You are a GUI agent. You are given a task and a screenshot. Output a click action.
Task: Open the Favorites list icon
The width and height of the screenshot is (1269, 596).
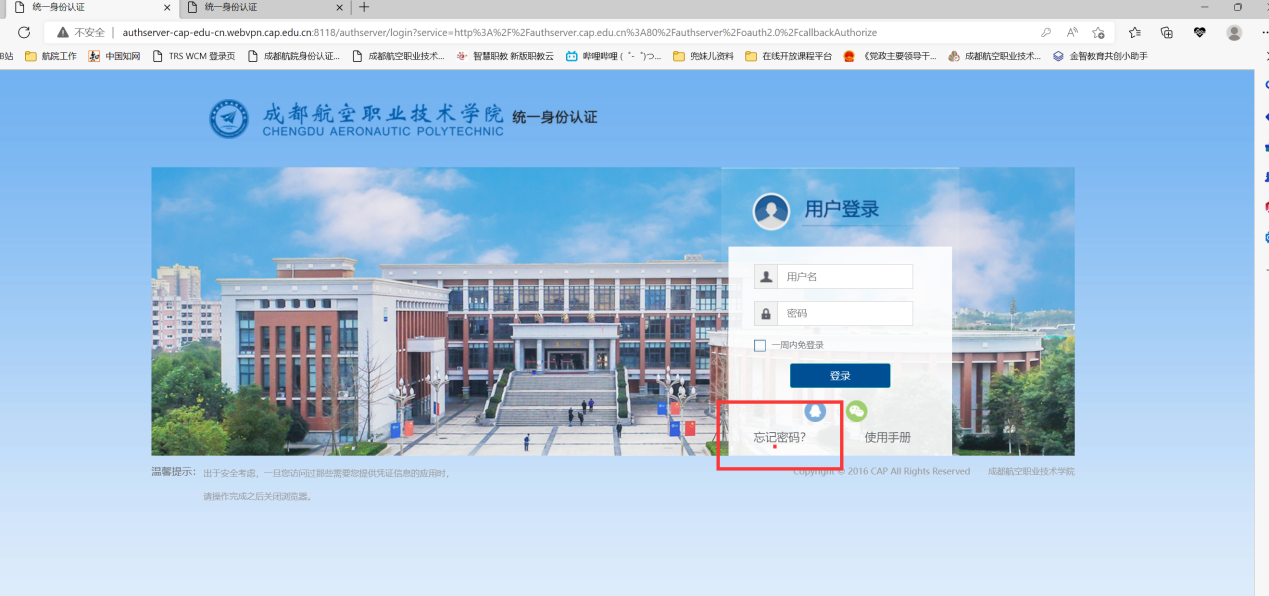(x=1135, y=32)
